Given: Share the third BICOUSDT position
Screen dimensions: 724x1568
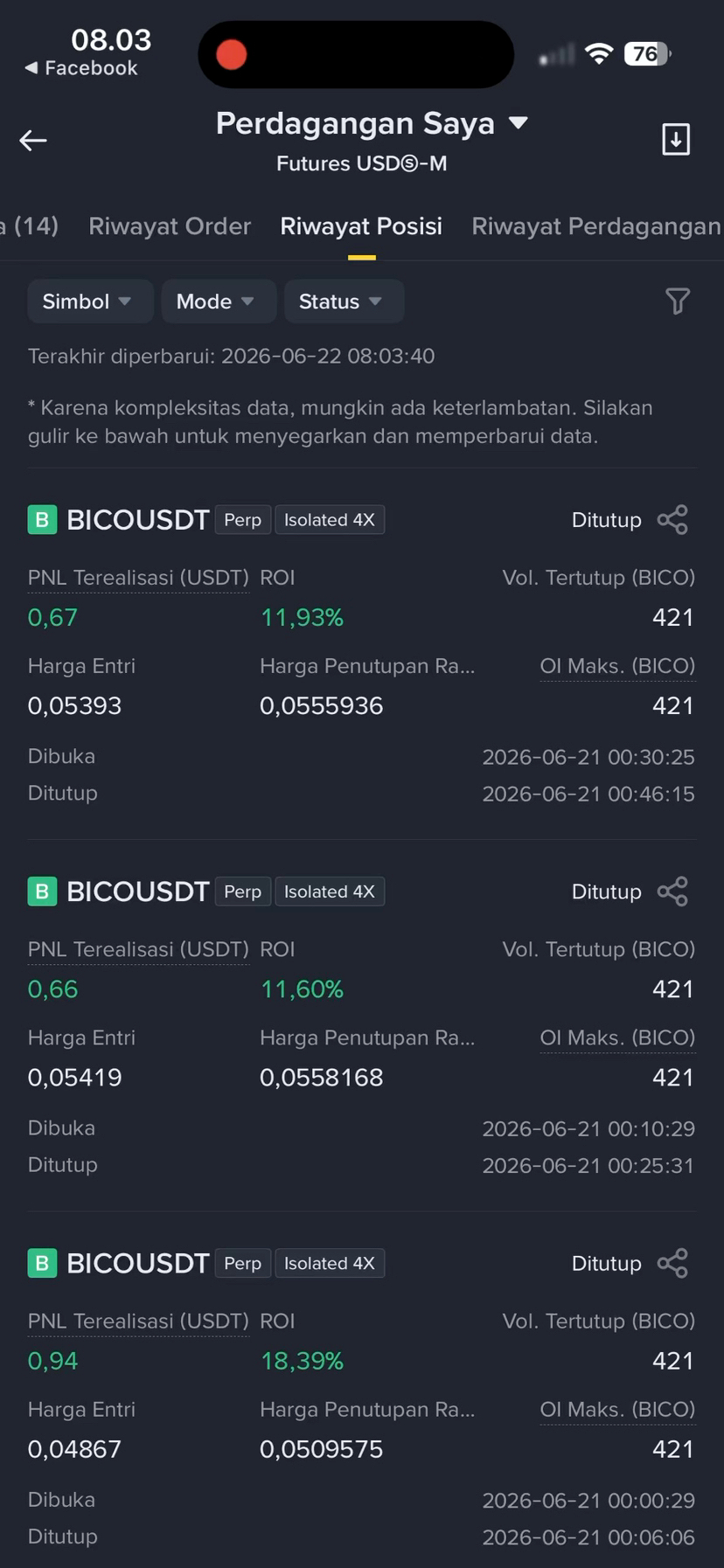Looking at the screenshot, I should 672,1263.
